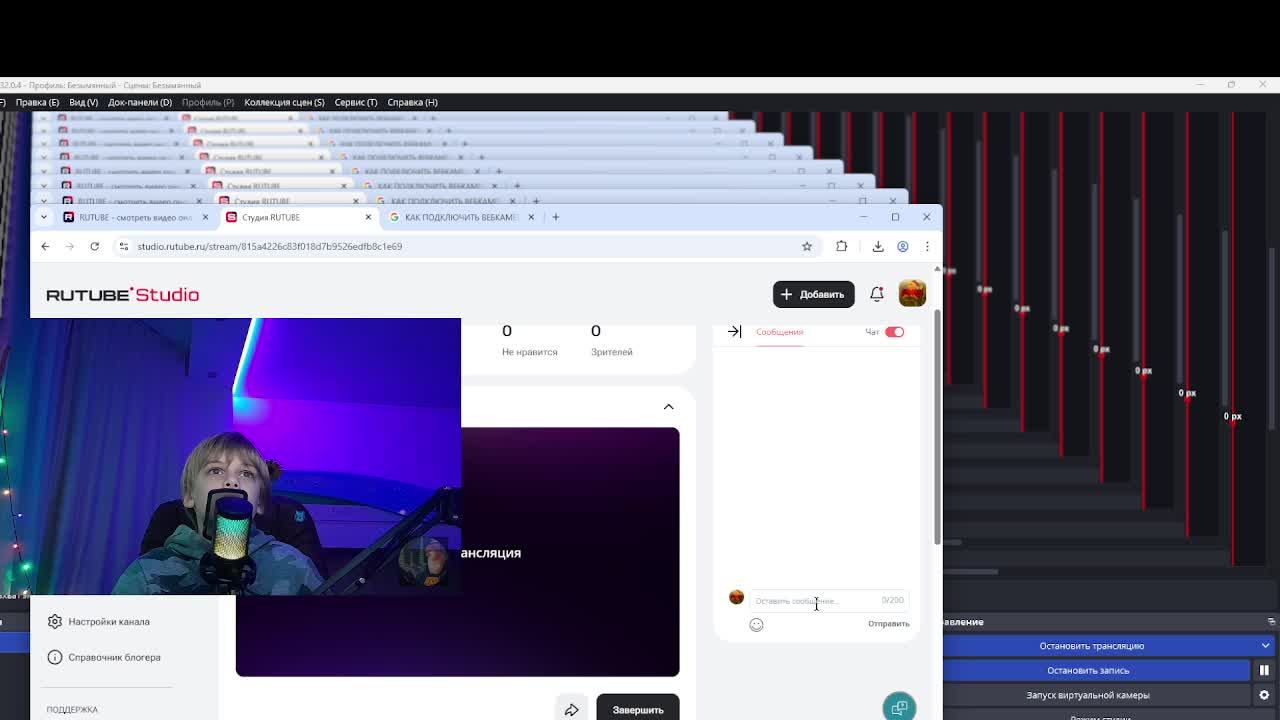The width and height of the screenshot is (1280, 720).
Task: Open the Вид (V) menu in OBS
Action: (83, 102)
